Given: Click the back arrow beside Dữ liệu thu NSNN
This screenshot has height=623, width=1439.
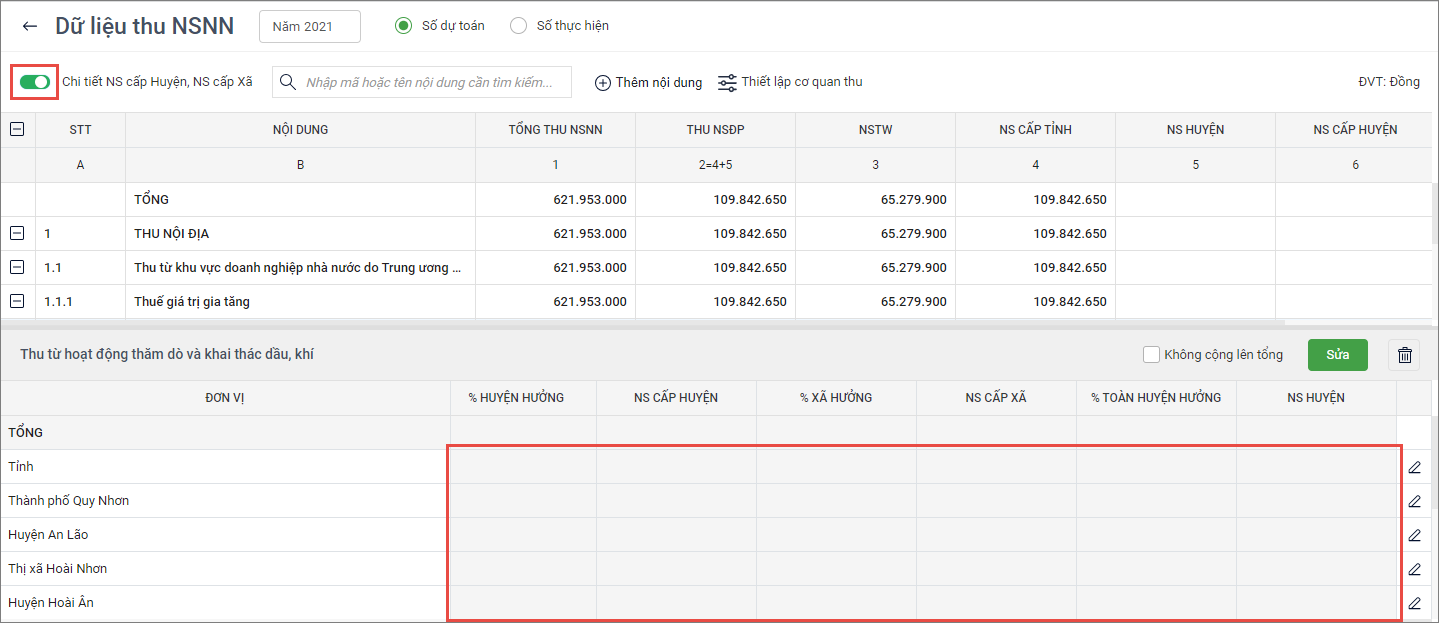Looking at the screenshot, I should click(x=30, y=26).
